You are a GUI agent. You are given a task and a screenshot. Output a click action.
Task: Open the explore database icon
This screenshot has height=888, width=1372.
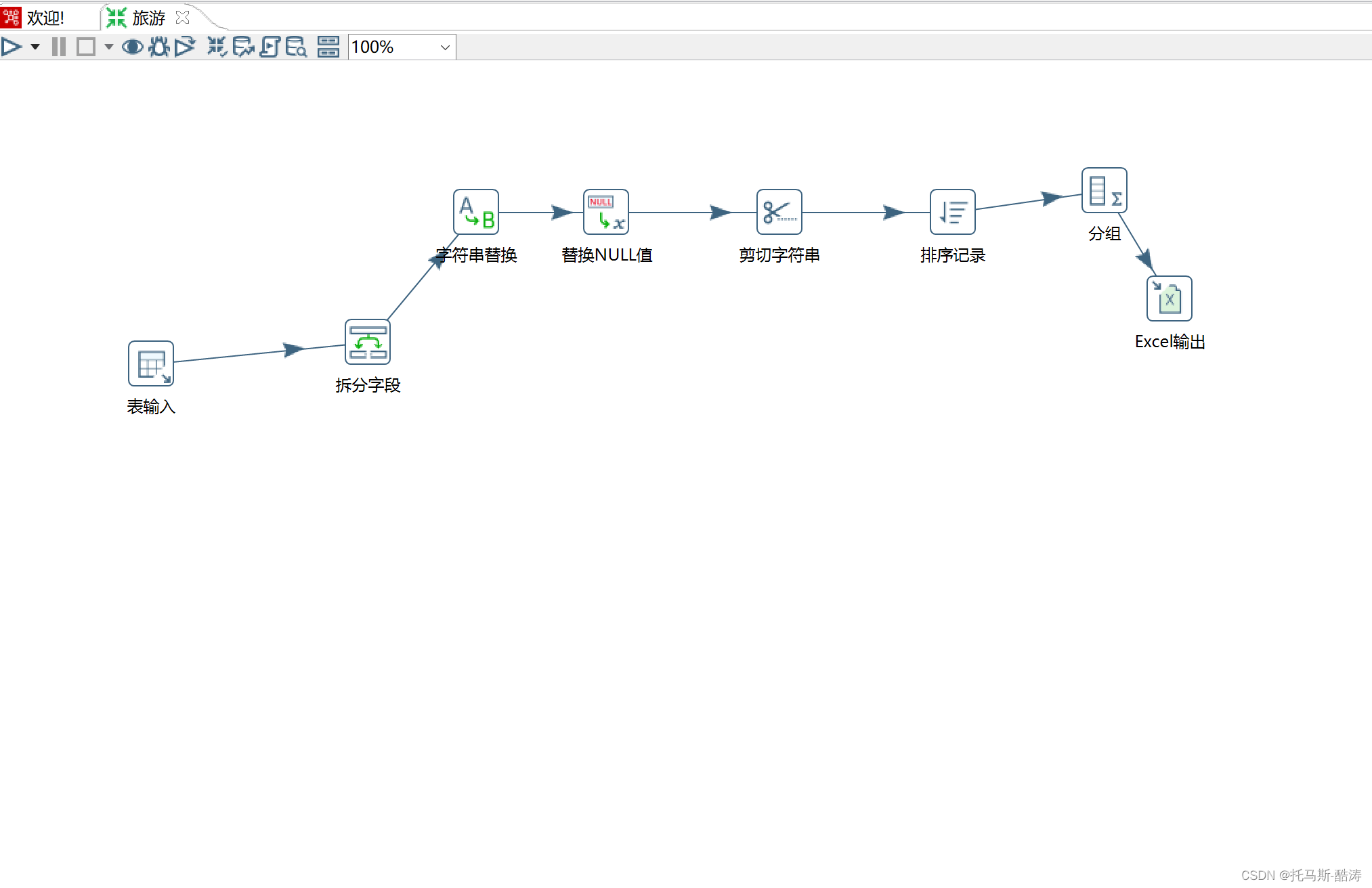[x=296, y=47]
